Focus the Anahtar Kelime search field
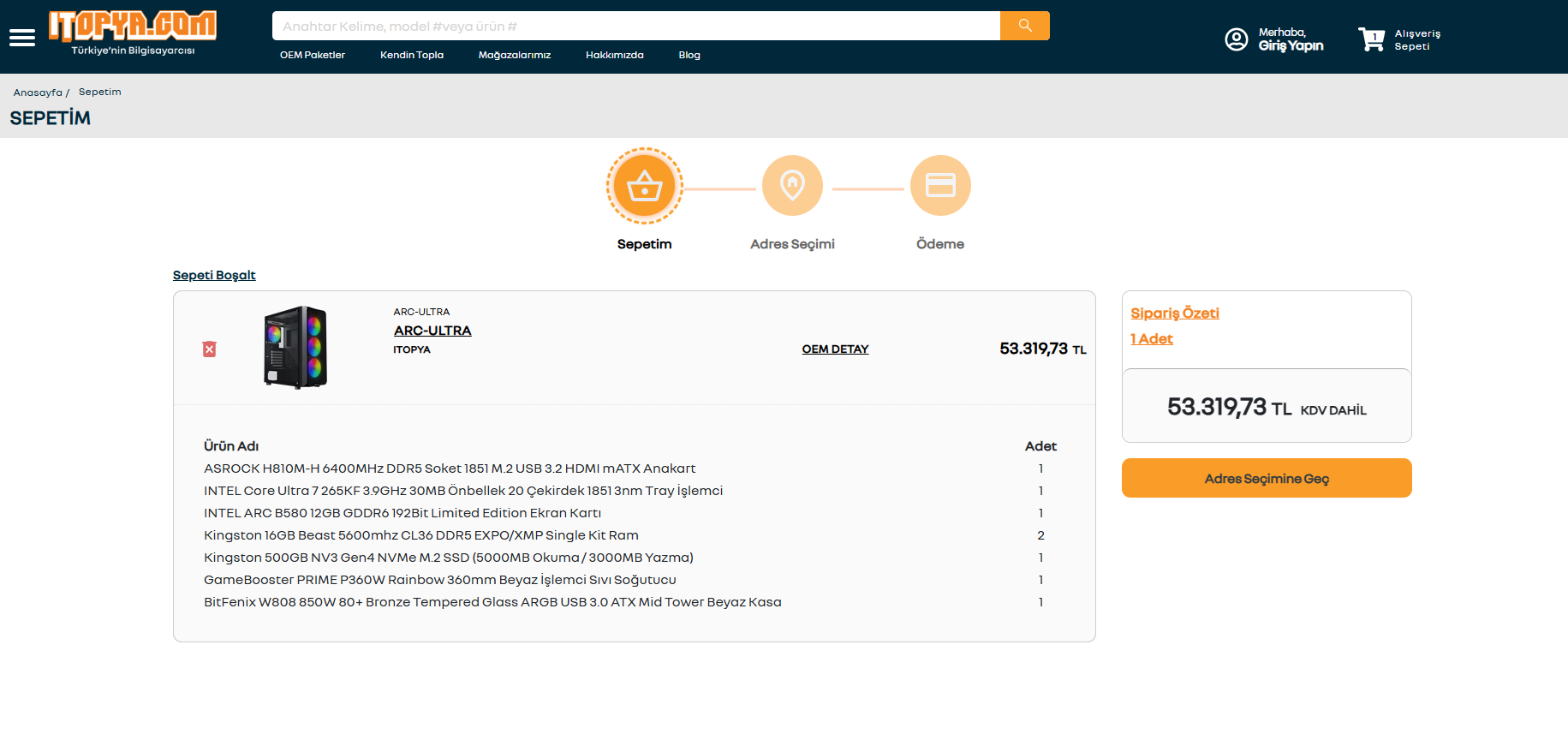Image resolution: width=1568 pixels, height=740 pixels. point(636,26)
